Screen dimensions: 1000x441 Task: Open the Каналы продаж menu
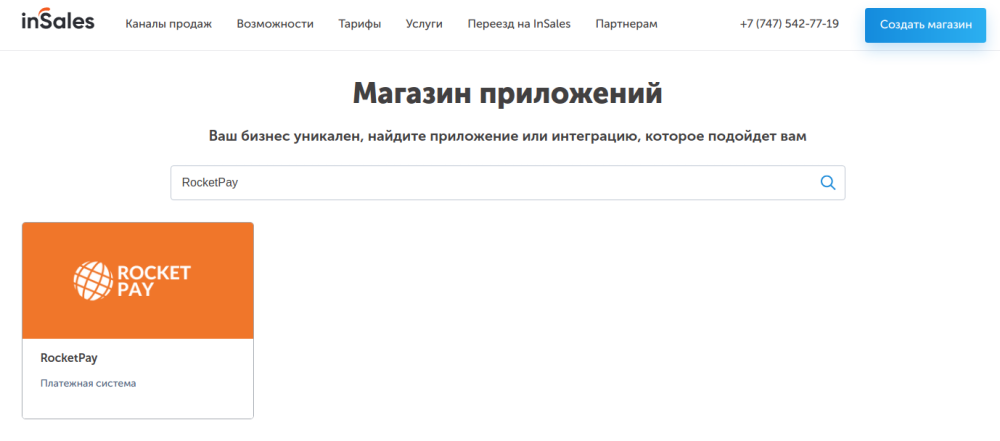(x=168, y=24)
